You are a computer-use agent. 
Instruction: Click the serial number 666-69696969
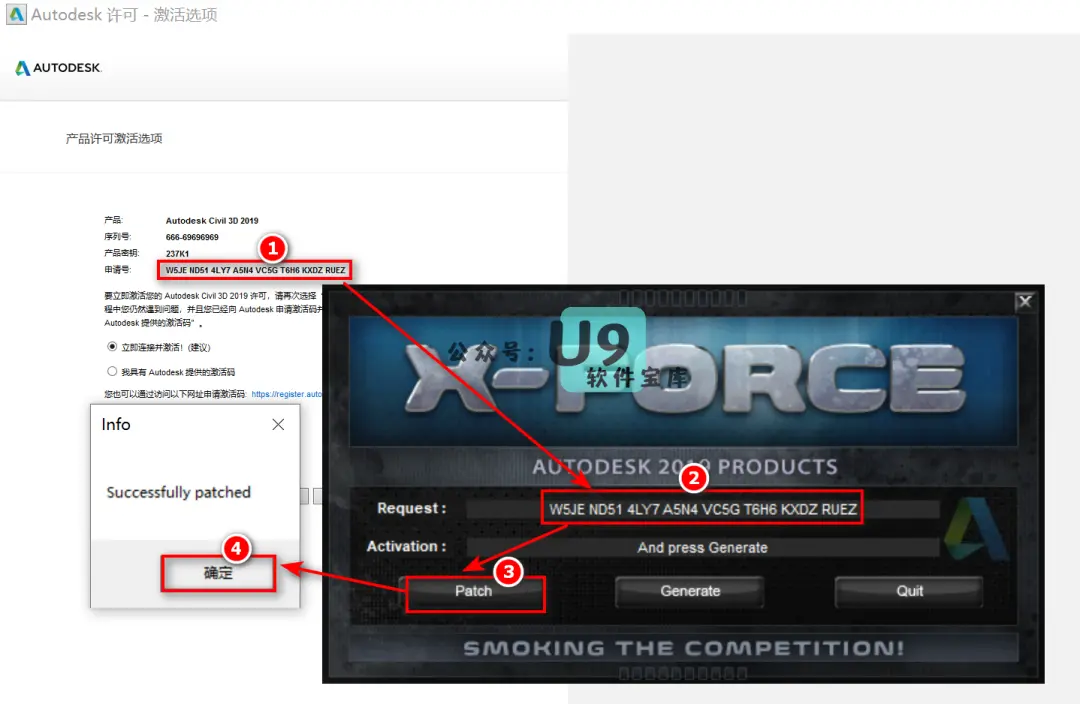click(x=192, y=237)
